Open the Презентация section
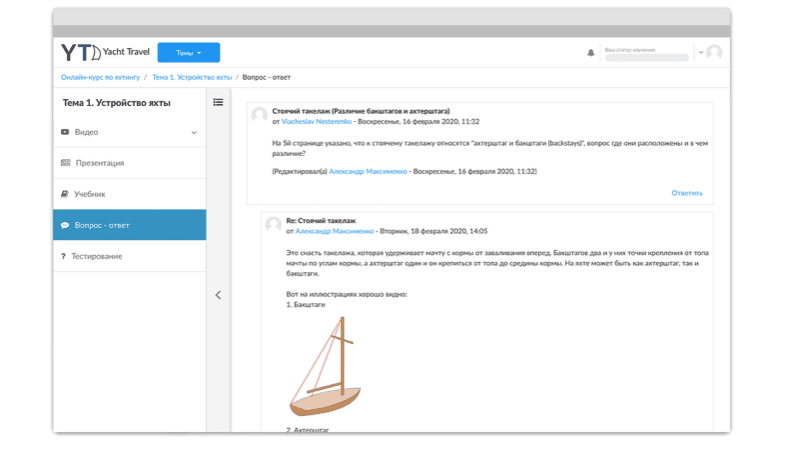Image resolution: width=800 pixels, height=450 pixels. (99, 163)
